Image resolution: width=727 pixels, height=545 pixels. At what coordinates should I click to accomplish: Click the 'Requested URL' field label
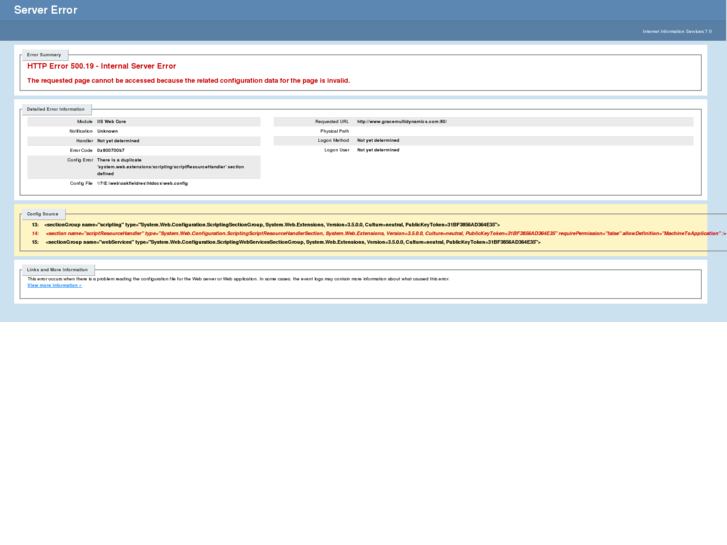(x=332, y=122)
